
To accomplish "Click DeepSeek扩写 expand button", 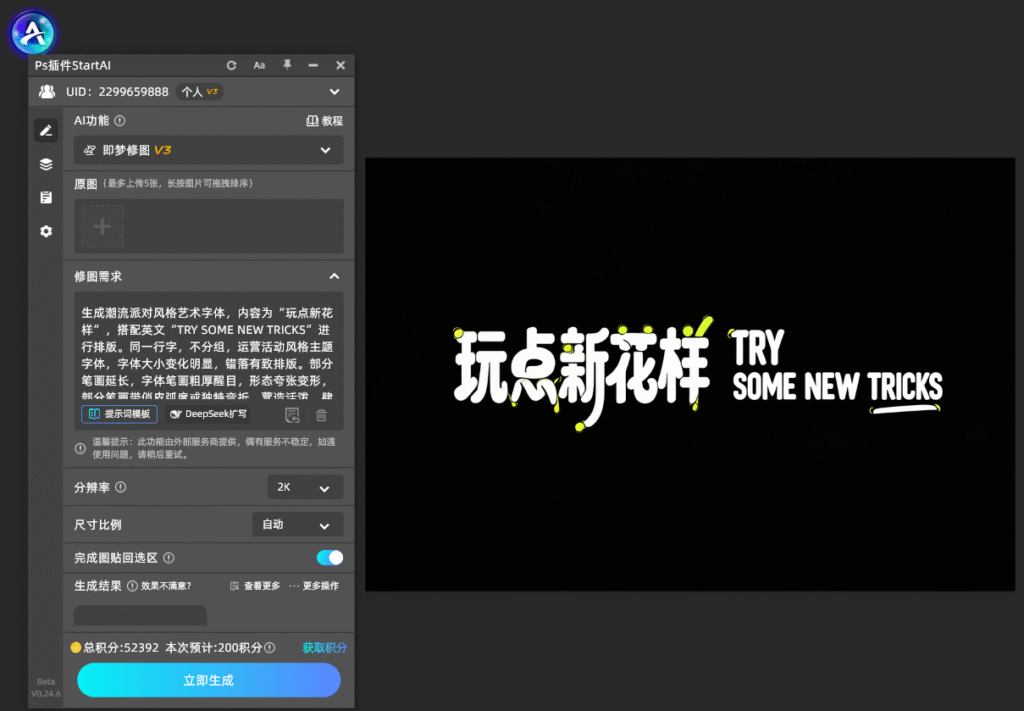I will [x=208, y=414].
